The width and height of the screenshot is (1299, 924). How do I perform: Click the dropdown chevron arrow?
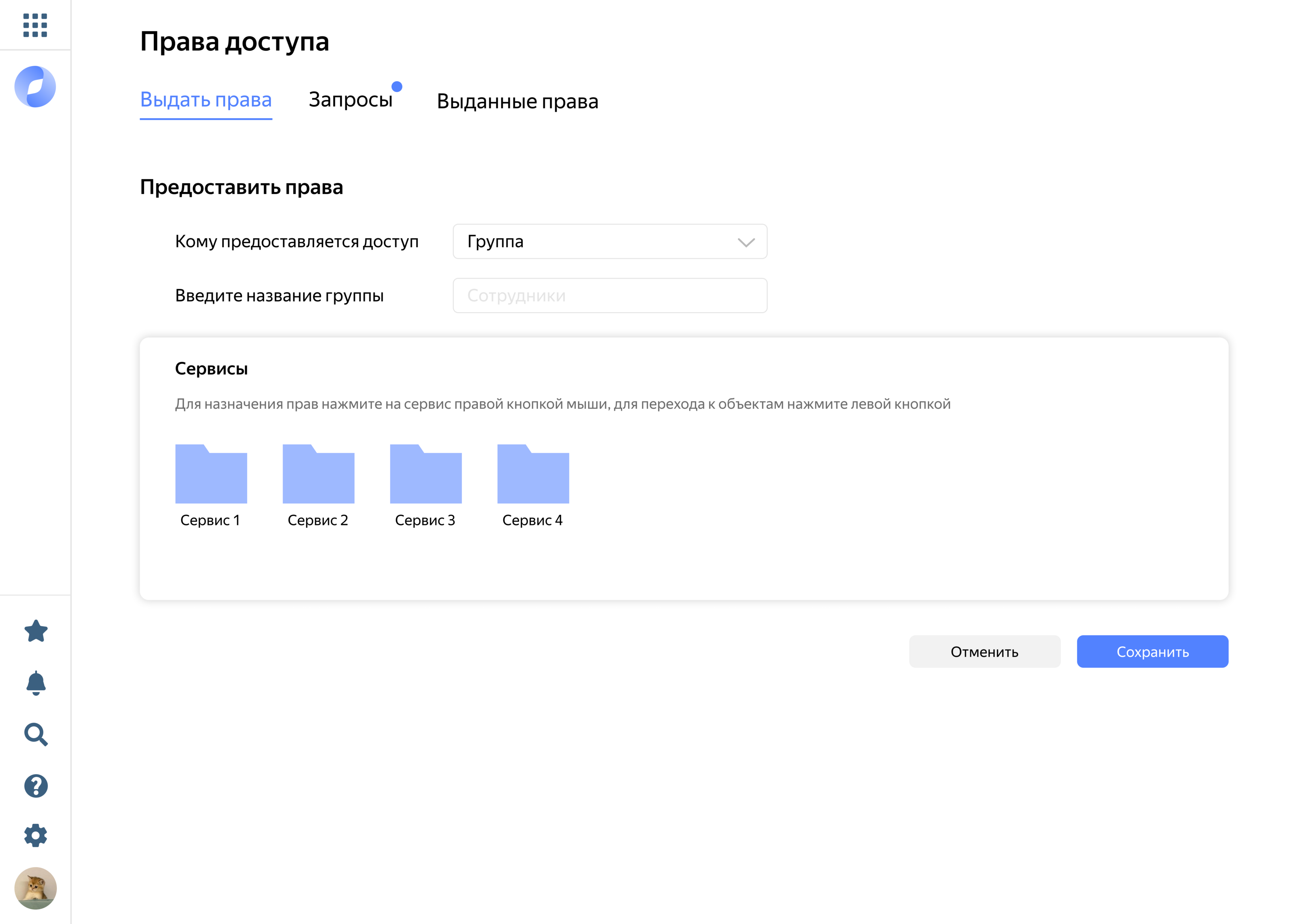tap(746, 242)
